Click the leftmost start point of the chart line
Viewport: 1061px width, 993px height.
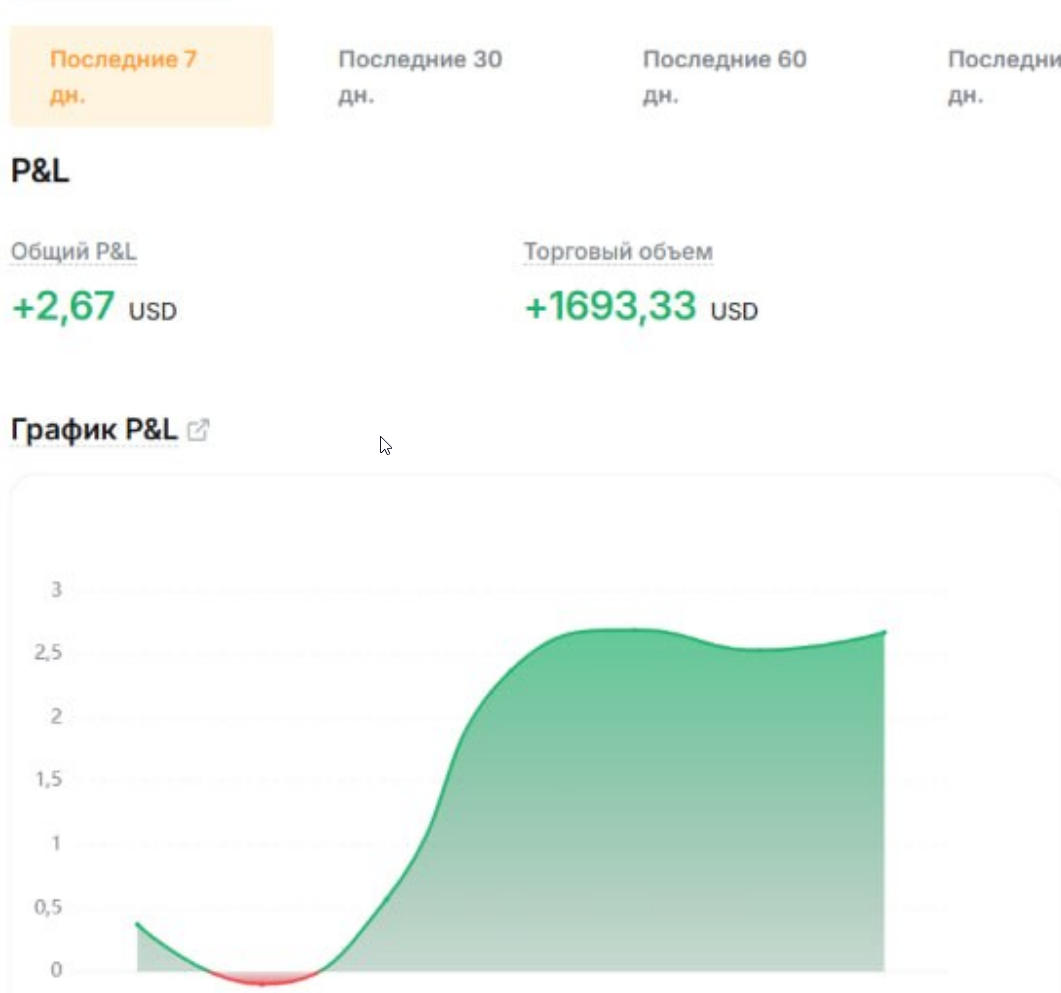tap(138, 924)
